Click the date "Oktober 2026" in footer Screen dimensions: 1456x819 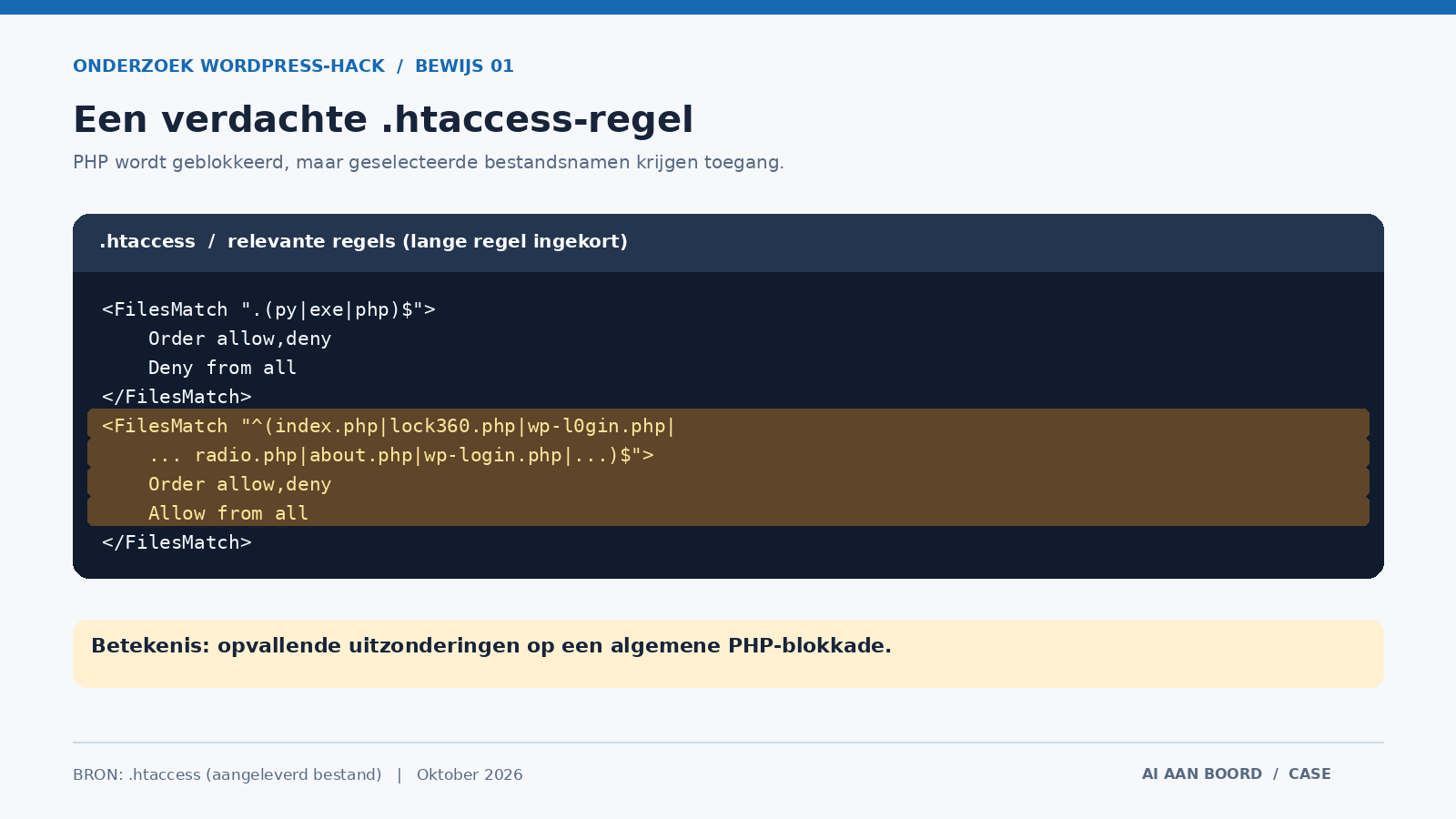coord(470,775)
